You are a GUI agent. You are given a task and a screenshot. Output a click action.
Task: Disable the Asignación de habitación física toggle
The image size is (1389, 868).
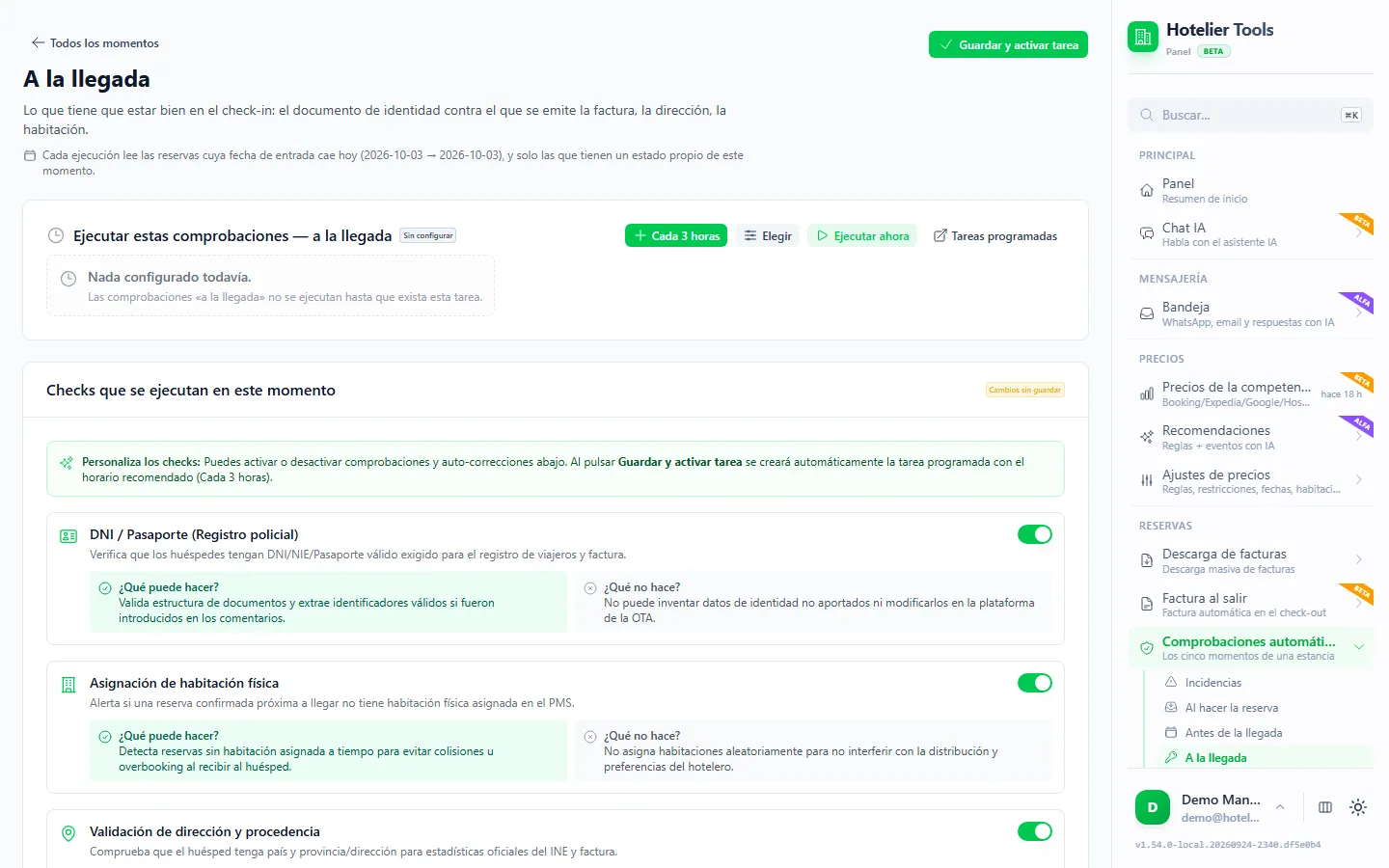1035,683
